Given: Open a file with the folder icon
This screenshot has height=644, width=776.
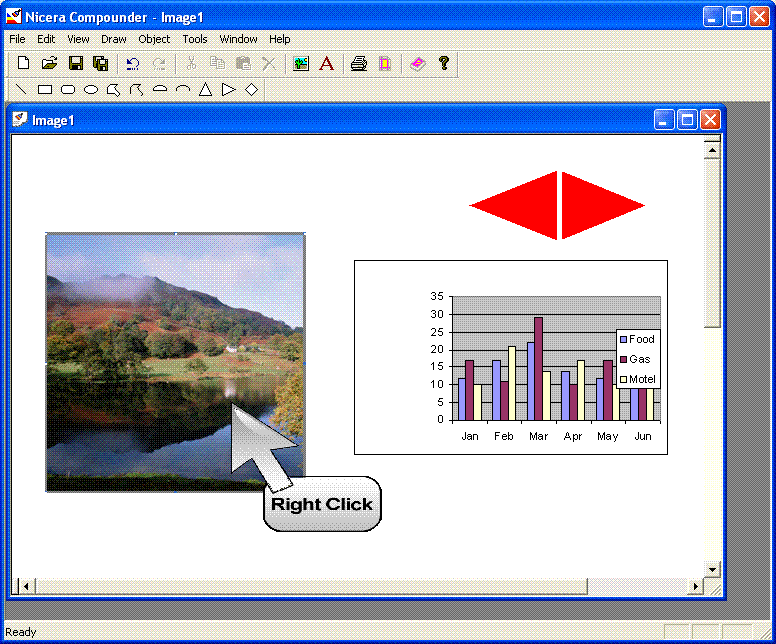Looking at the screenshot, I should point(49,64).
